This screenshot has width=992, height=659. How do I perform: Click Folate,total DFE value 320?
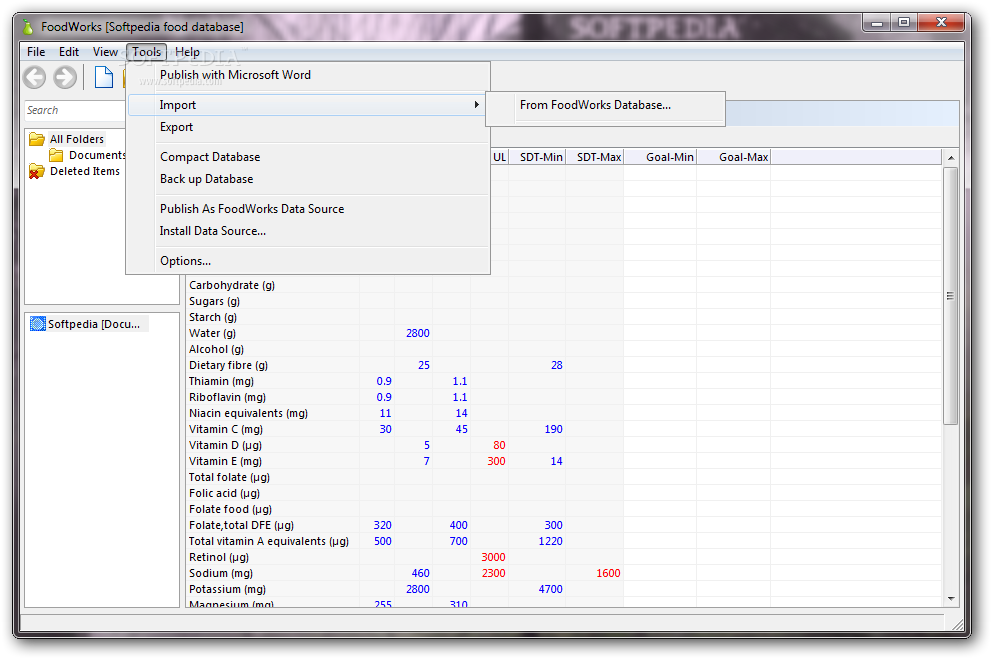click(383, 526)
